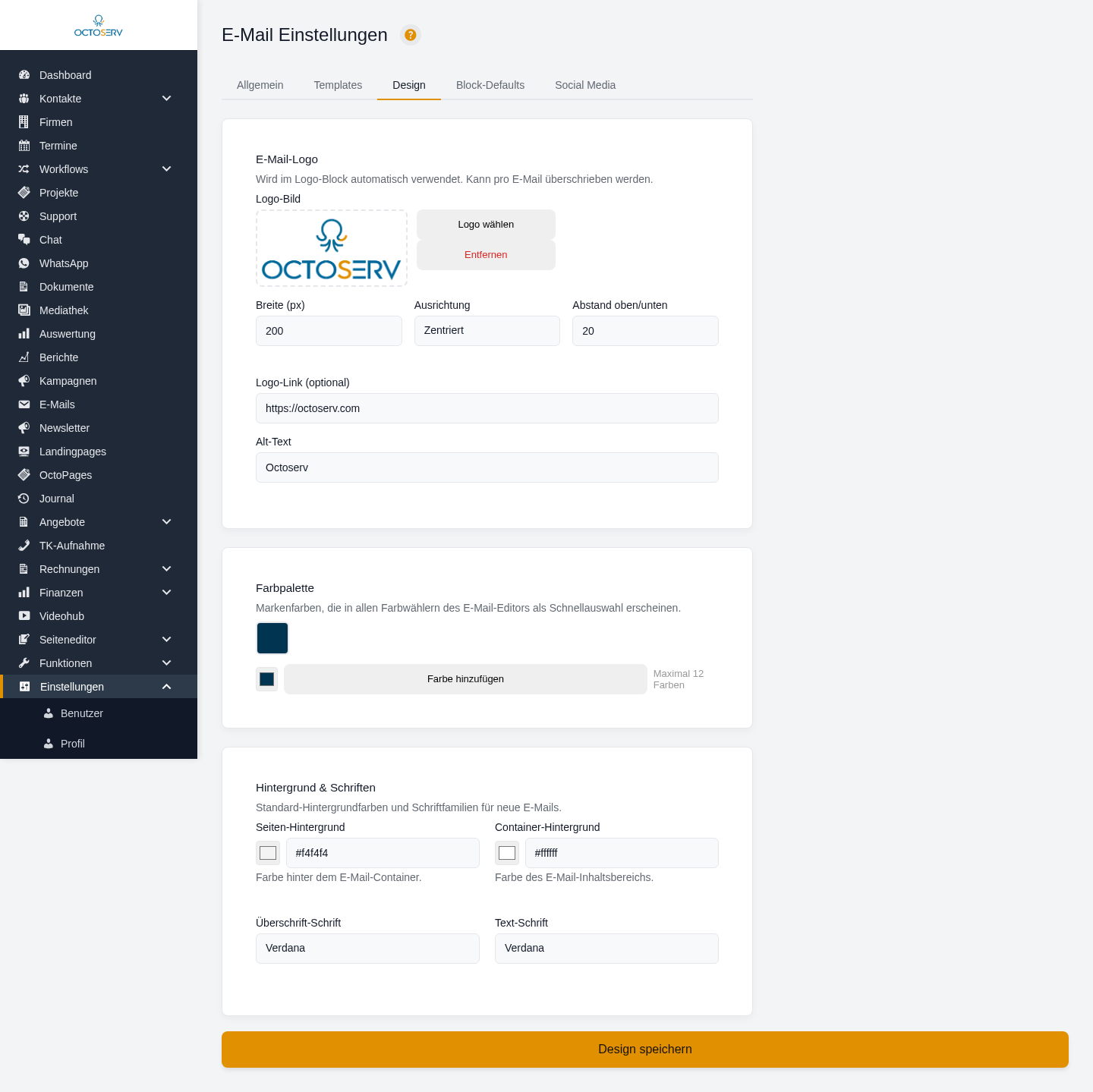The width and height of the screenshot is (1093, 1092).
Task: Click the orange help question mark icon
Action: [411, 35]
